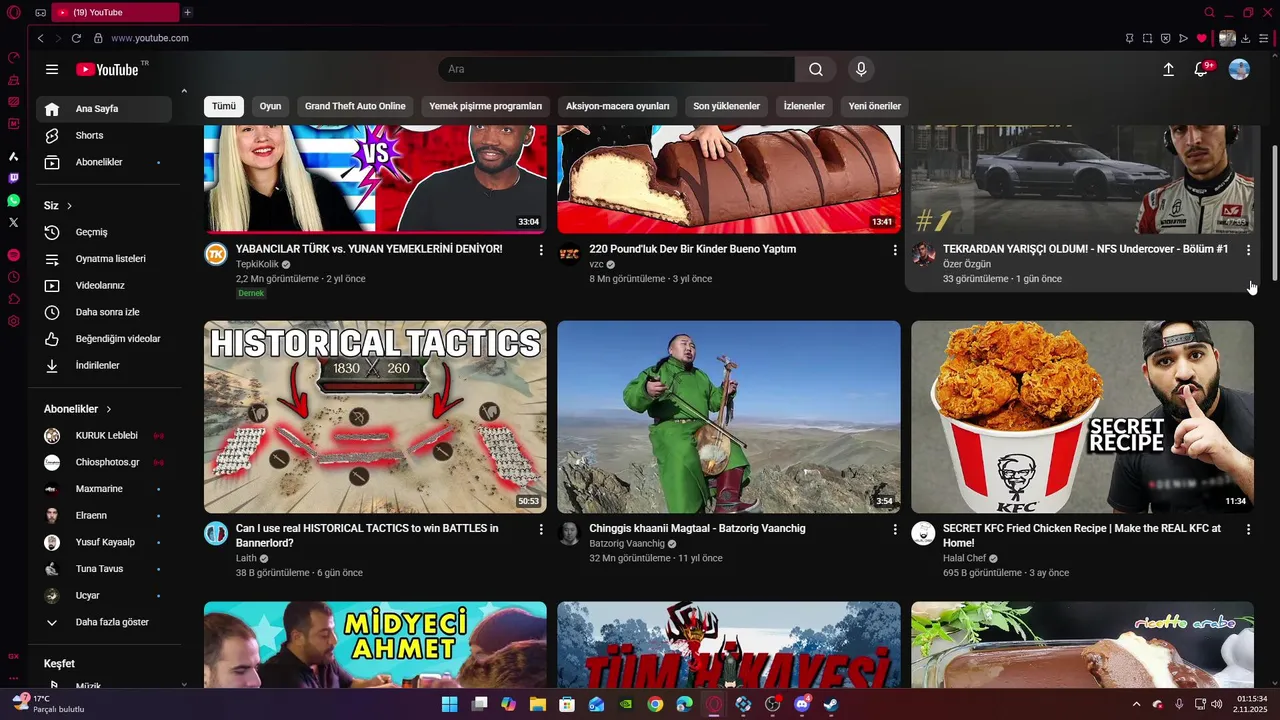Select Son yüklenenler chip
Viewport: 1280px width, 720px height.
click(x=727, y=106)
